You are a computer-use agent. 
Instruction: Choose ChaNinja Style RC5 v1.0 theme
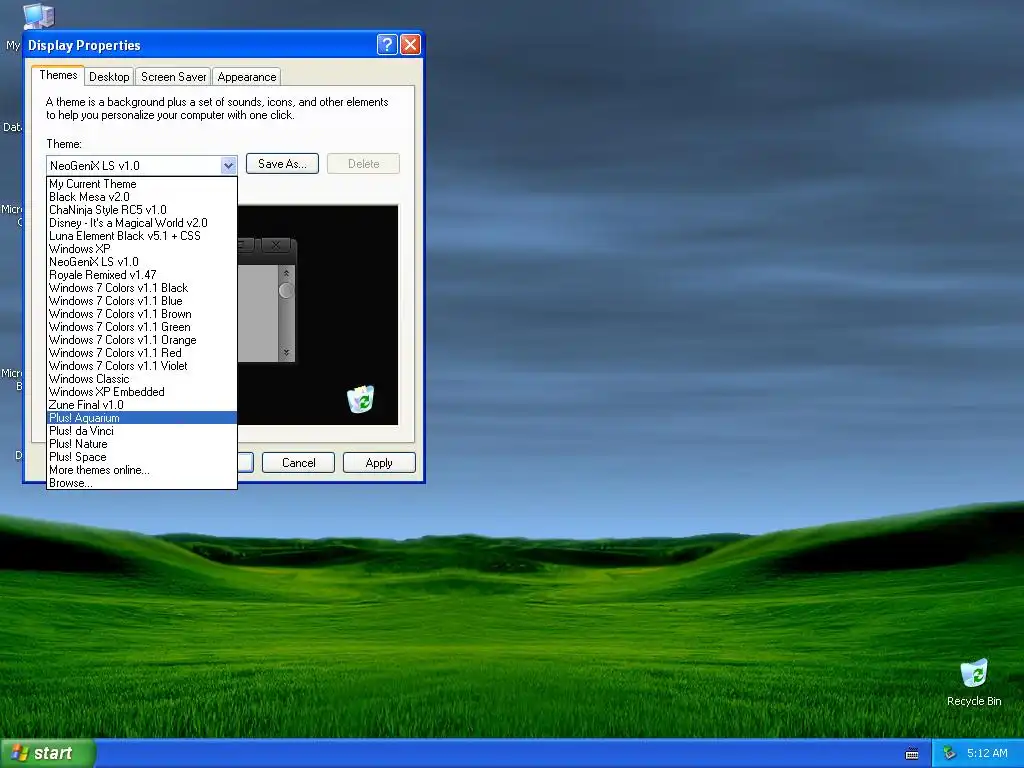142,210
